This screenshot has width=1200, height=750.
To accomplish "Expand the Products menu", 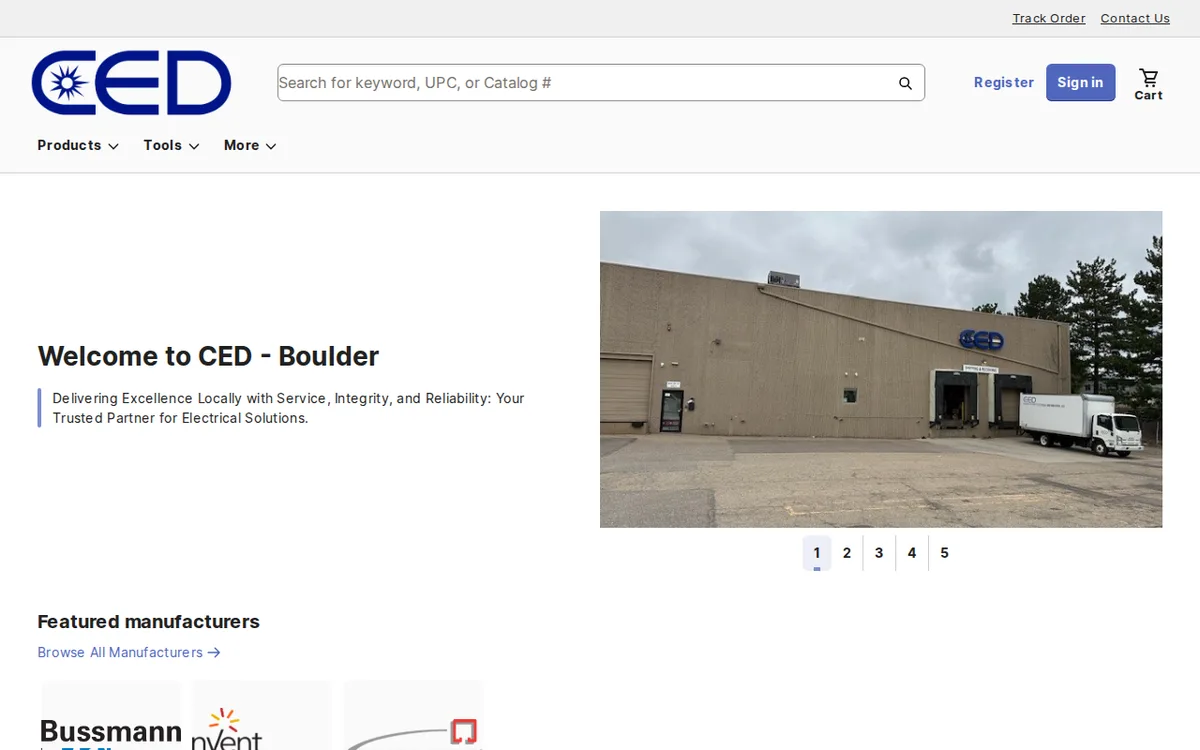I will coord(78,145).
